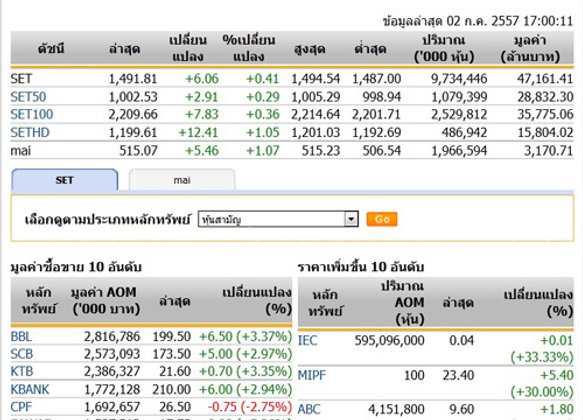Open the BBL stock link
Screen dimensions: 583x420
21,337
